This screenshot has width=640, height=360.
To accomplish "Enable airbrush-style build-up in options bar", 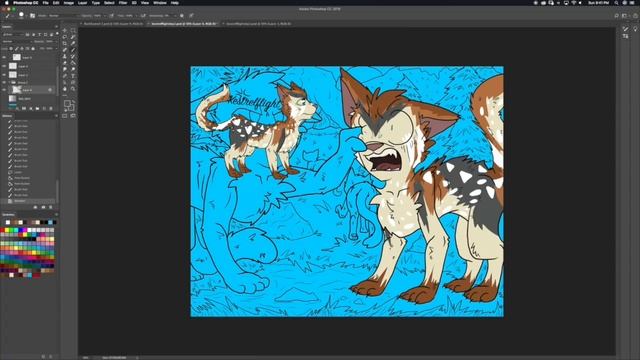I will (142, 16).
